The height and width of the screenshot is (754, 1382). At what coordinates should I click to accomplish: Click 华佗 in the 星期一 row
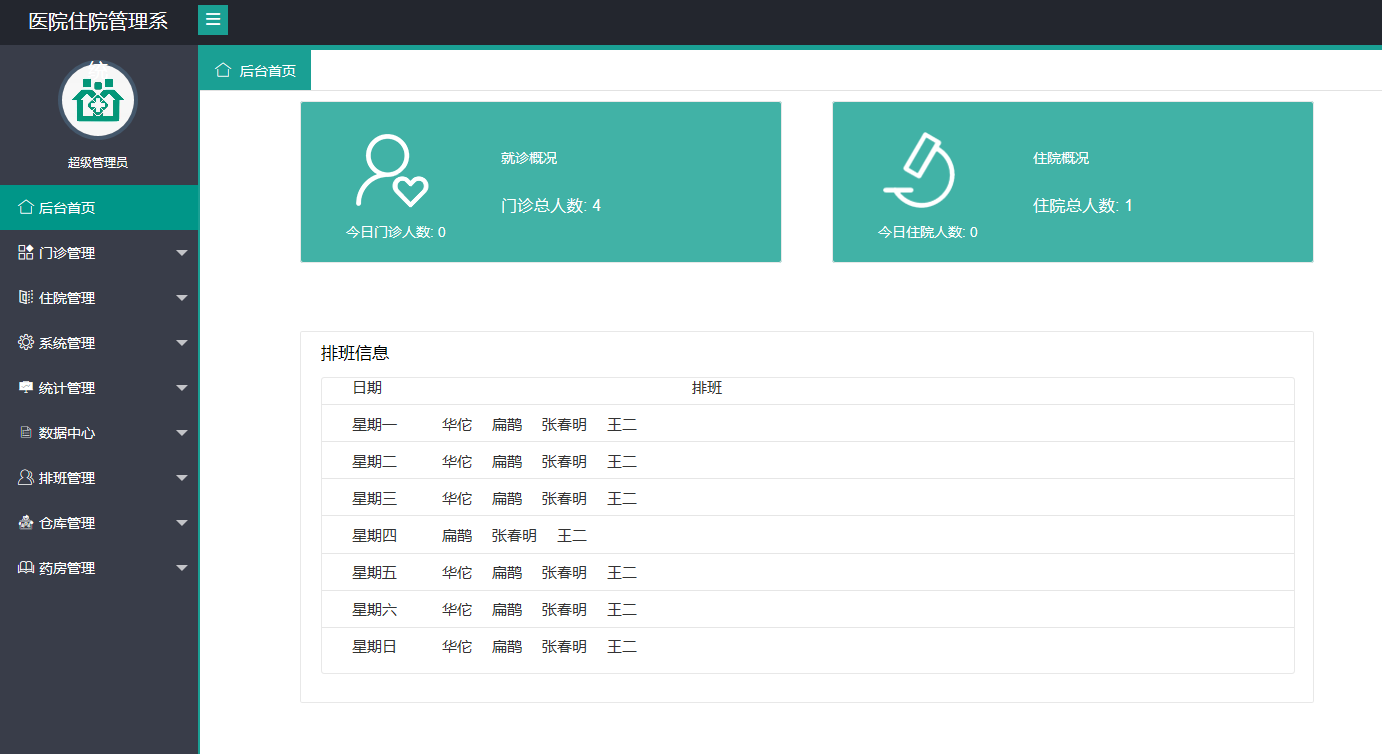tap(457, 425)
